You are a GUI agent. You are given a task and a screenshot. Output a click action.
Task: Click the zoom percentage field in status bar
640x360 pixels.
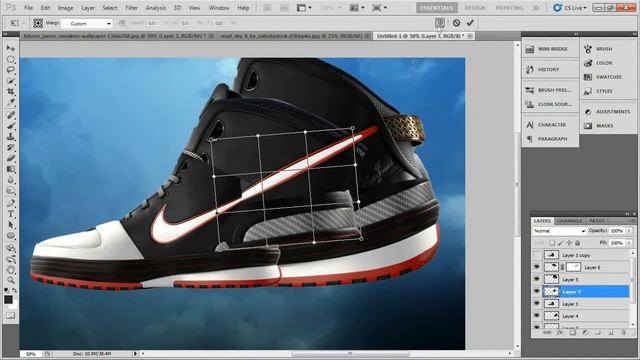[31, 354]
